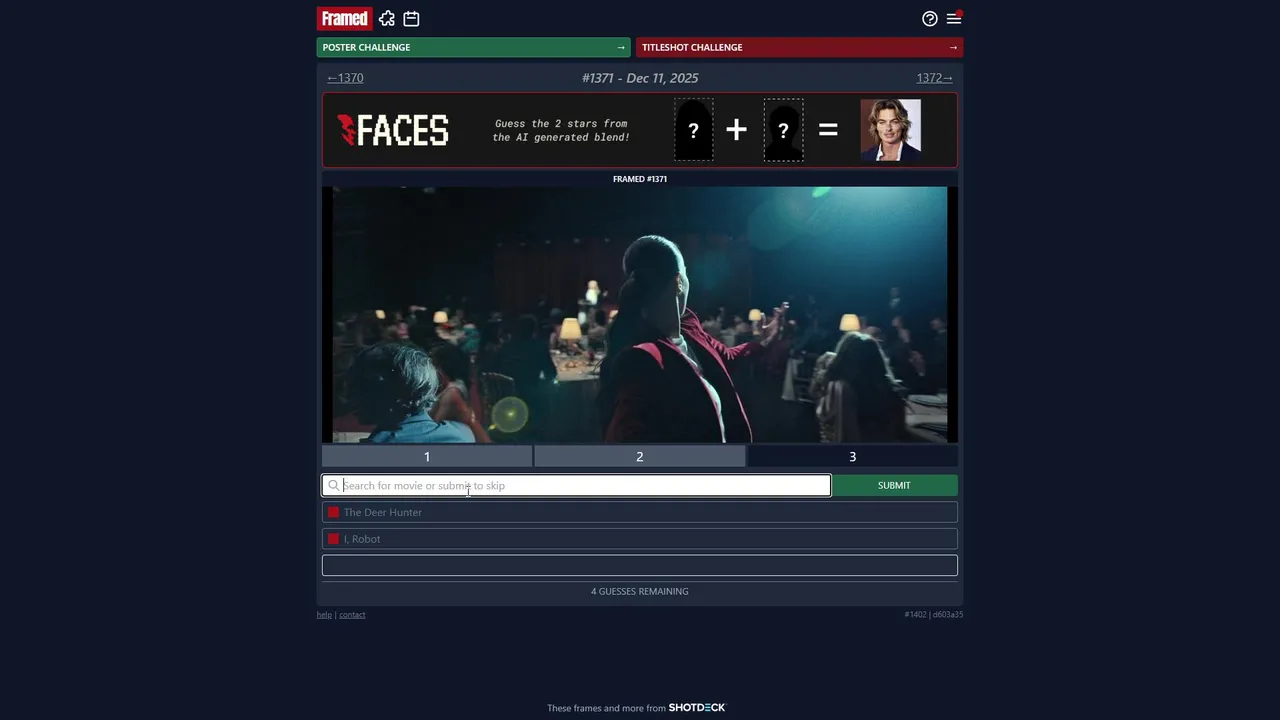Click the second mystery silhouette face
Screen dimensions: 1280x720
coord(783,130)
